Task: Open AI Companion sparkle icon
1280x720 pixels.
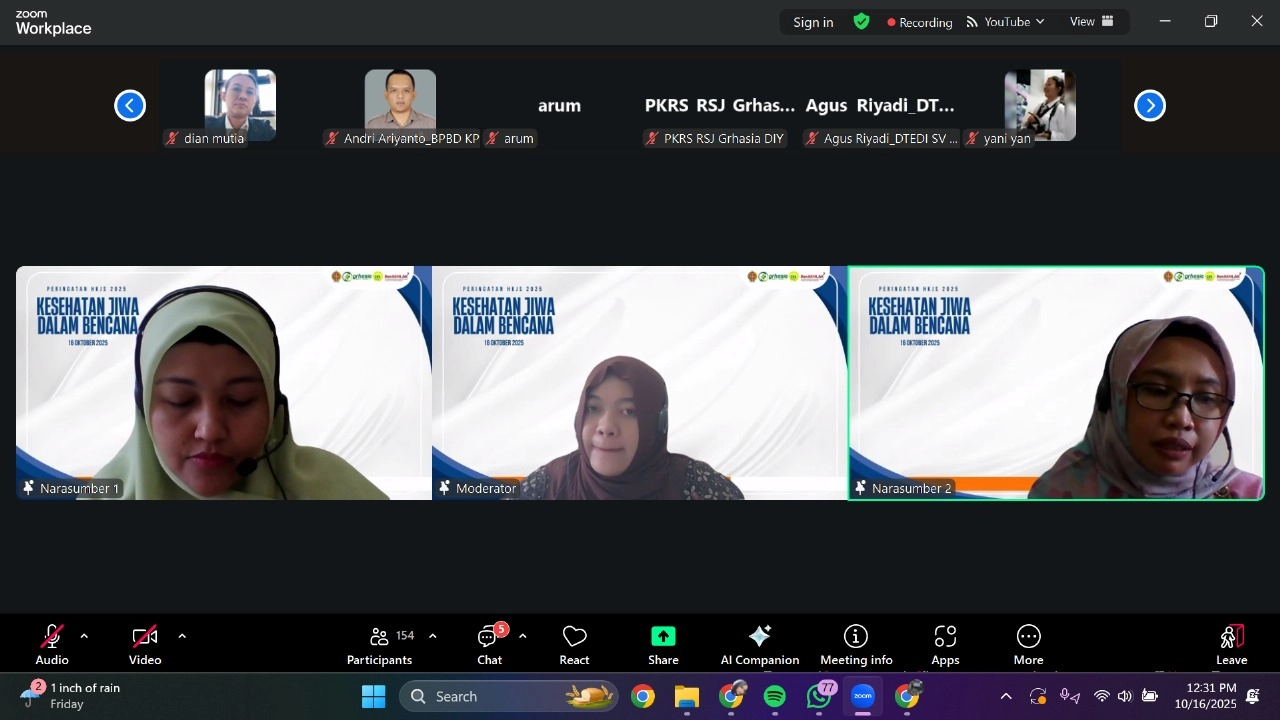Action: [x=760, y=637]
